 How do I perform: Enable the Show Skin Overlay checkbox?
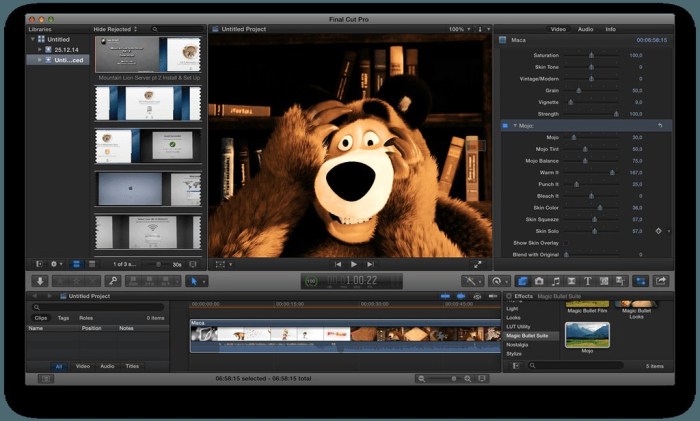[x=566, y=242]
